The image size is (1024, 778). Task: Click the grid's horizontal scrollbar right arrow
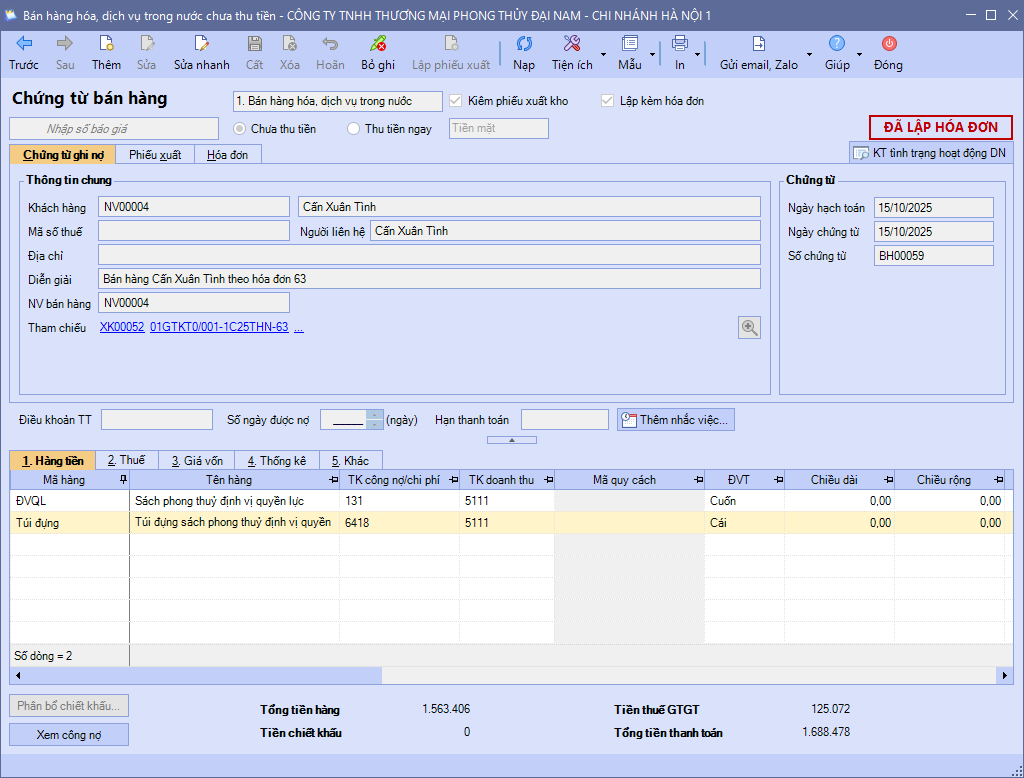click(1005, 676)
